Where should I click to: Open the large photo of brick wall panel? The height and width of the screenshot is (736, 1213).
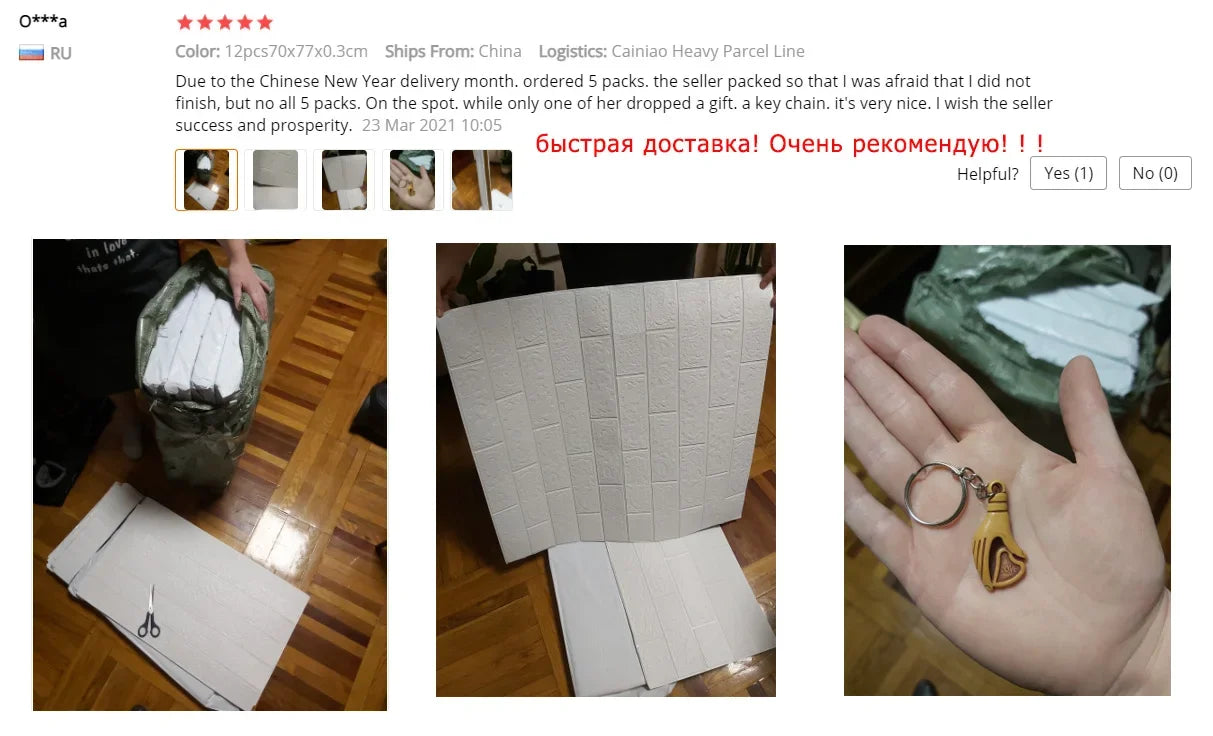pyautogui.click(x=606, y=469)
